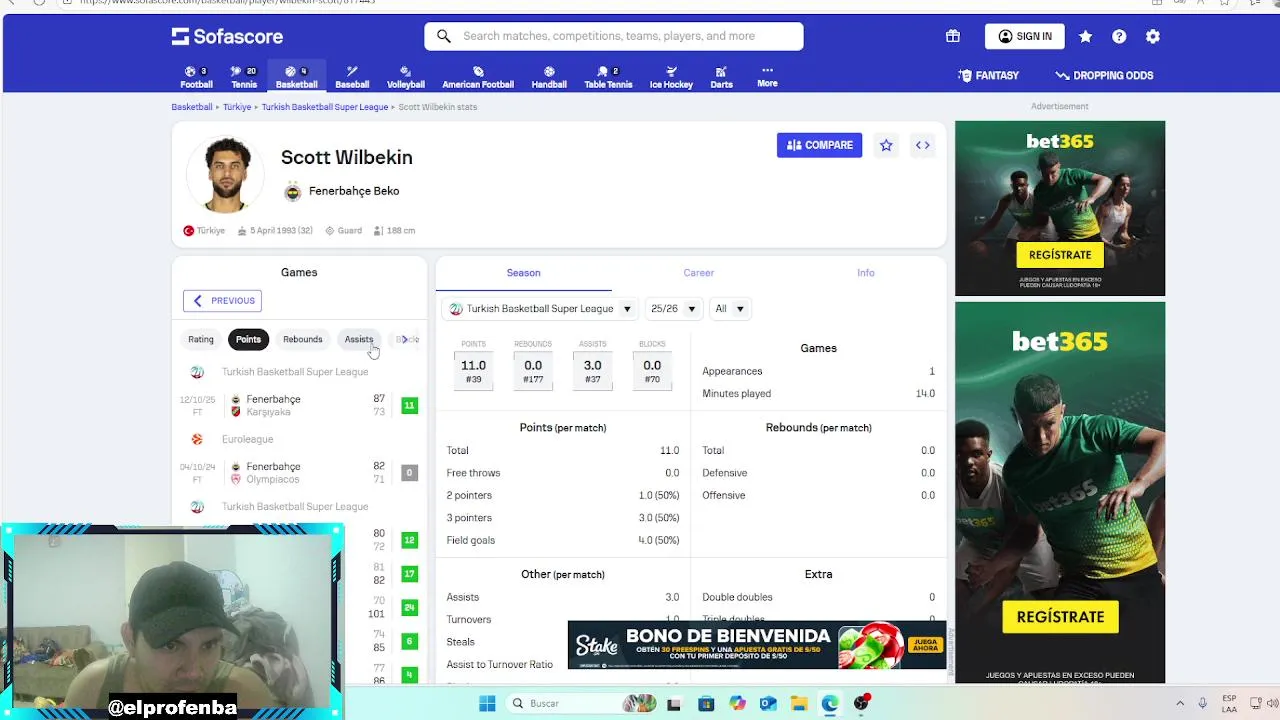Image resolution: width=1280 pixels, height=720 pixels.
Task: Click the PREVIOUS games button
Action: pos(222,301)
